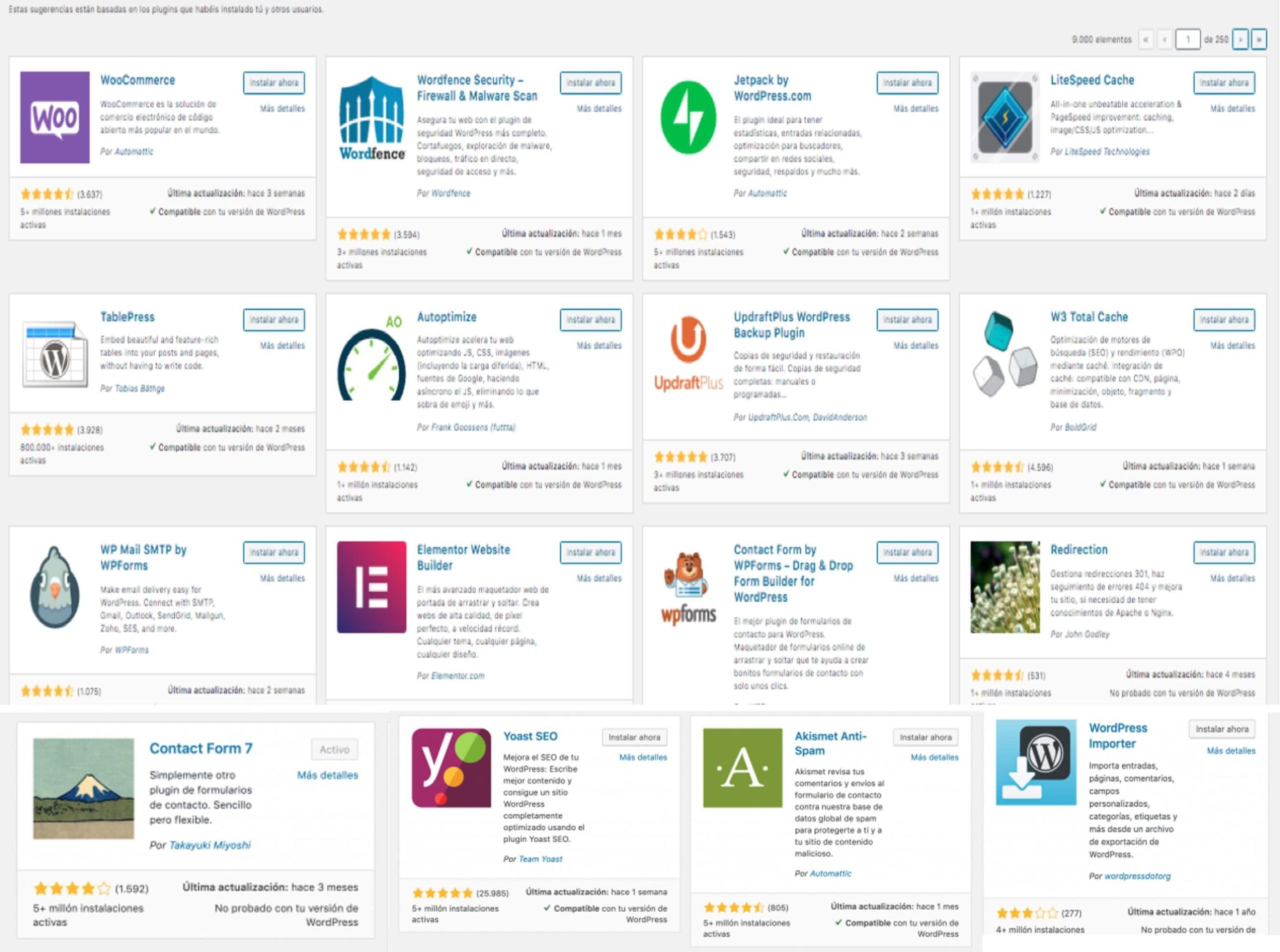The width and height of the screenshot is (1280, 952).
Task: Select the WooCommerce plugin icon
Action: point(55,118)
